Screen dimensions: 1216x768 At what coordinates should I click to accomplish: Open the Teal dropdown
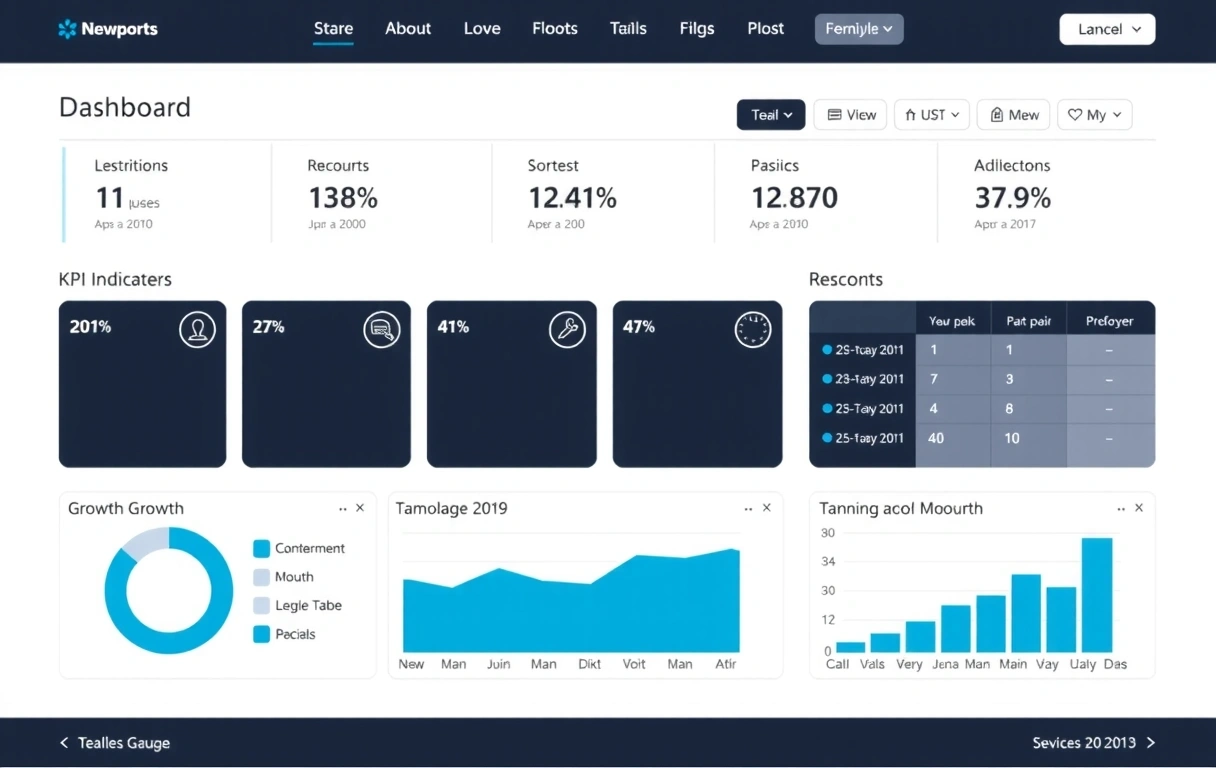(770, 114)
